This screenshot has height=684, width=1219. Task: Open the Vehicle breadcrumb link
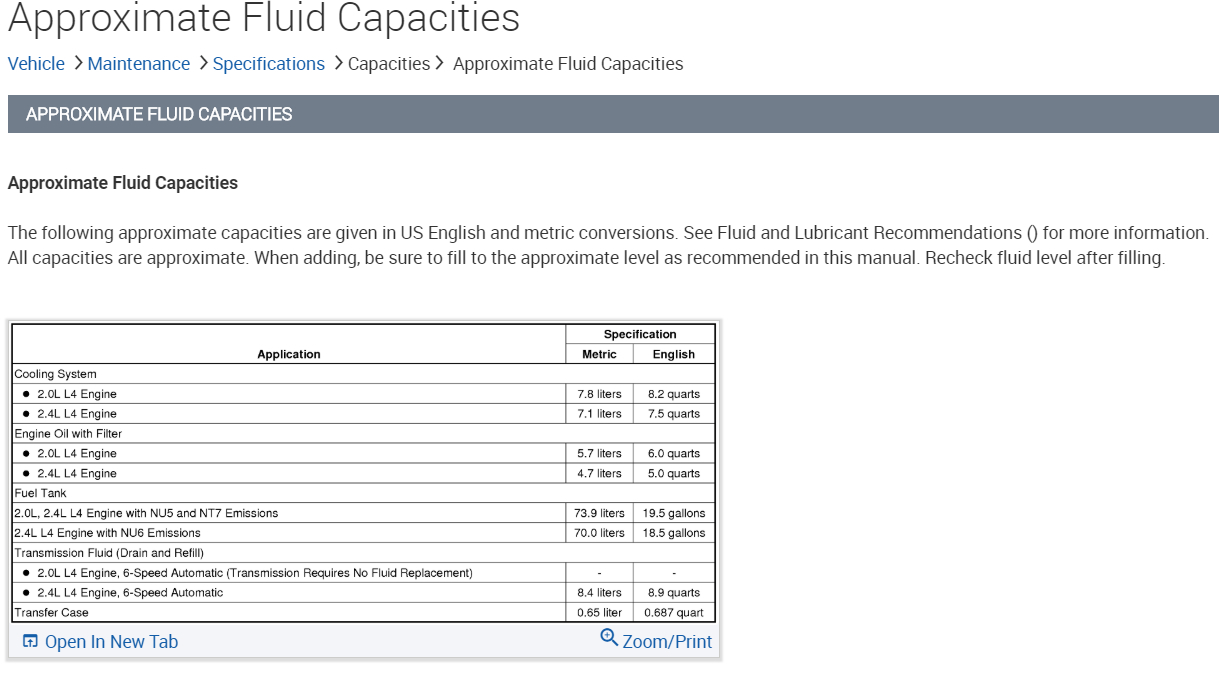36,64
